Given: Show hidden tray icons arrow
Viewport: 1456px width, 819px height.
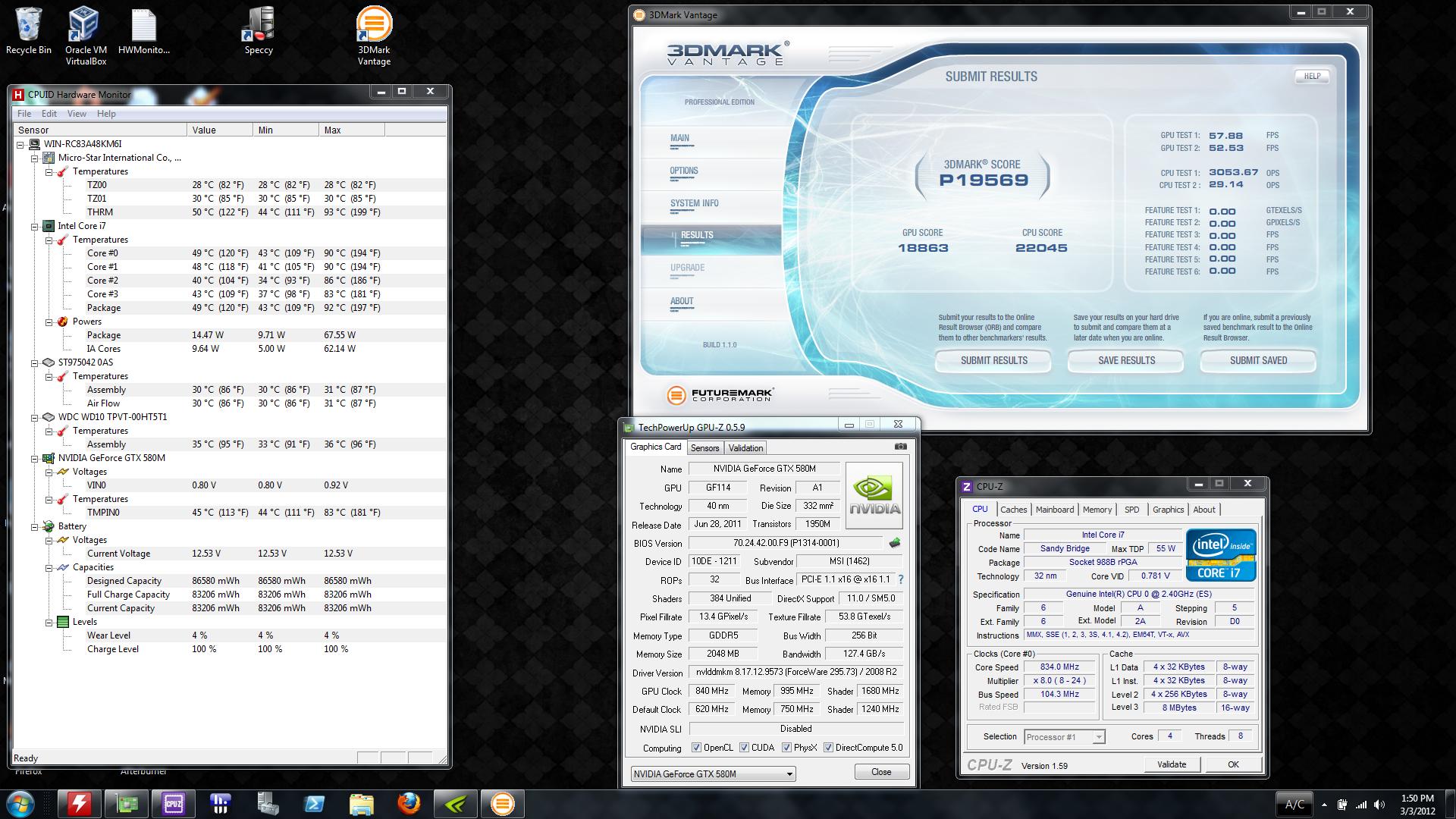Looking at the screenshot, I should [1325, 805].
